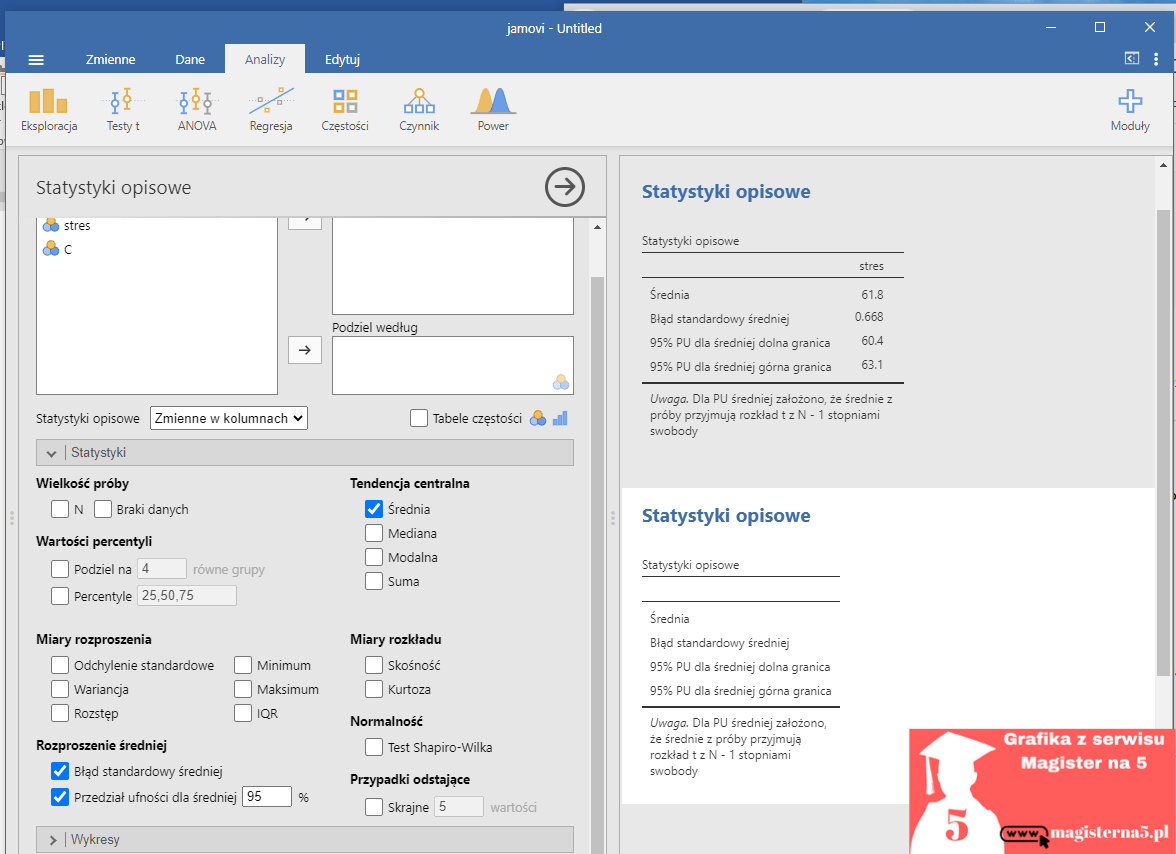The height and width of the screenshot is (854, 1176).
Task: Open Moduły plus icon
Action: click(x=1130, y=109)
